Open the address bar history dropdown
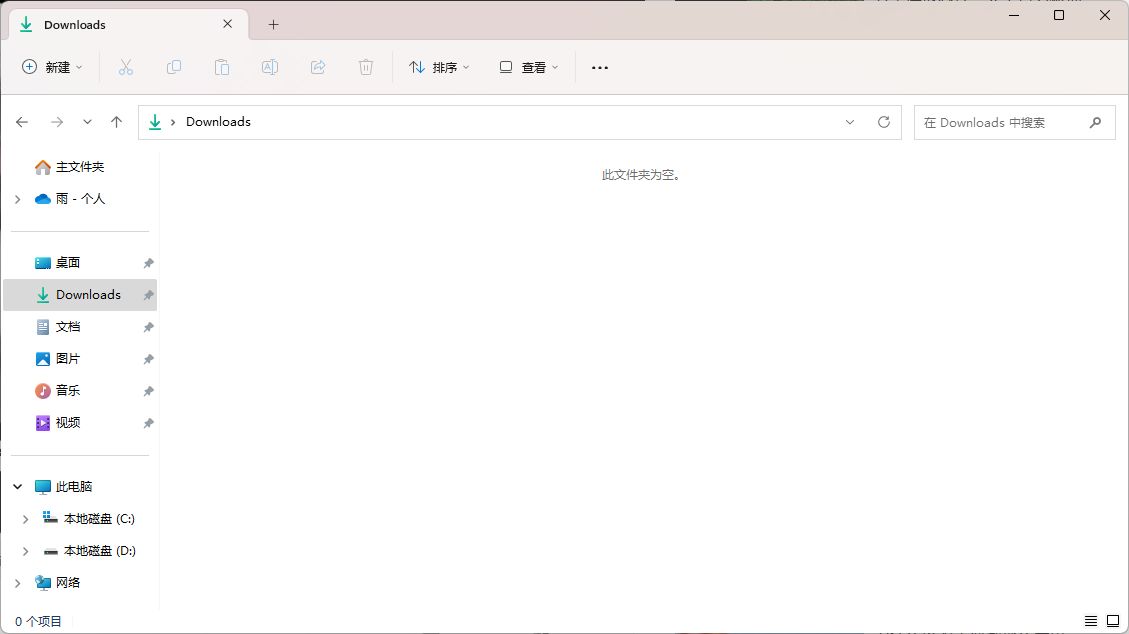Viewport: 1129px width, 634px height. click(x=850, y=121)
